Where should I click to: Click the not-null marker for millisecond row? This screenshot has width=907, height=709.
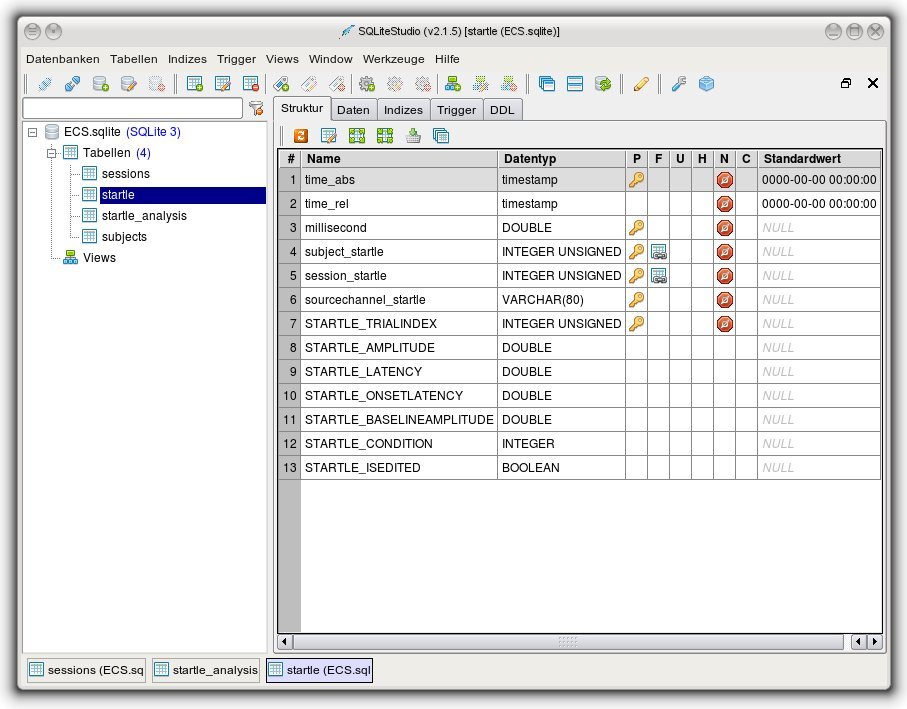tap(725, 228)
